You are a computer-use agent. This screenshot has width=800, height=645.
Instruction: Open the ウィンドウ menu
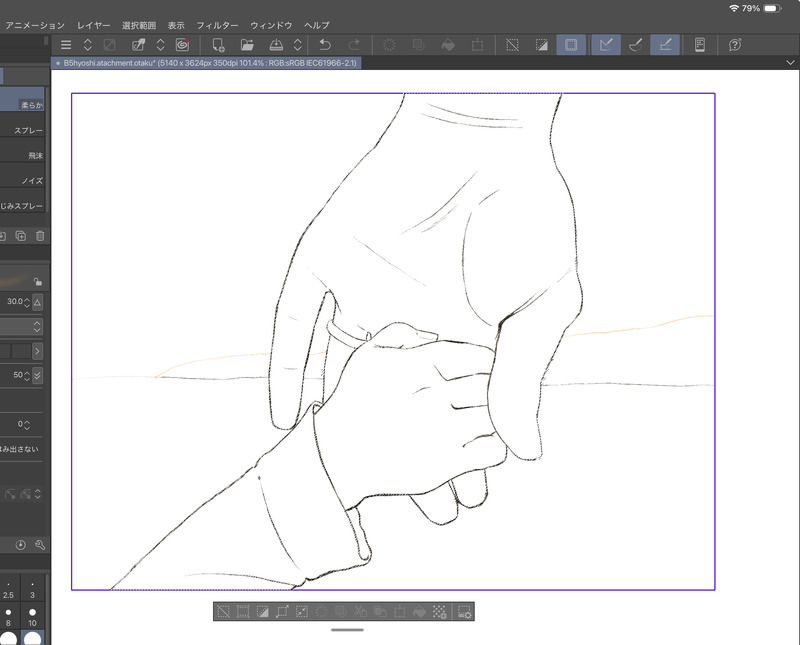(271, 25)
